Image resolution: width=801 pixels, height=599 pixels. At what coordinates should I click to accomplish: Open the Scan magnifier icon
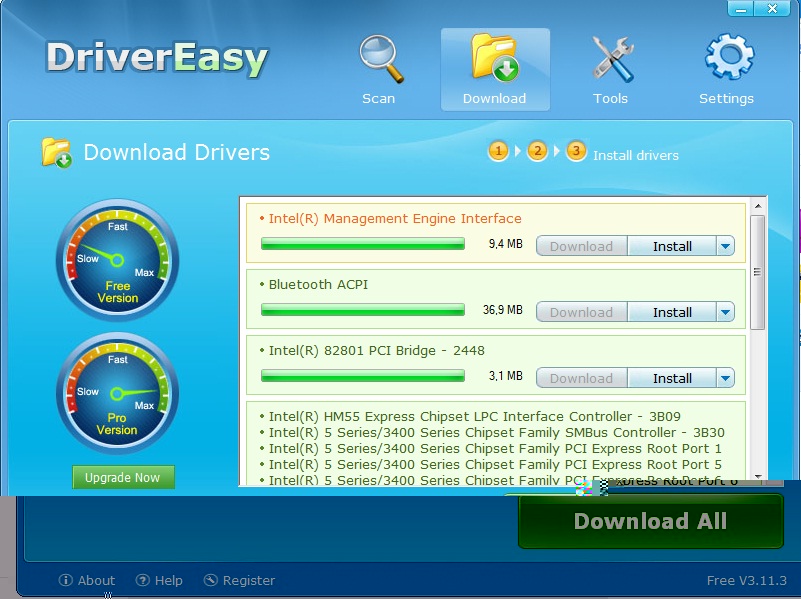[381, 59]
